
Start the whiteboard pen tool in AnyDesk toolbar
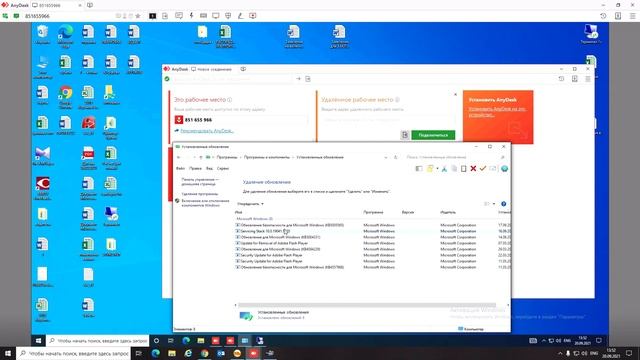[240, 16]
